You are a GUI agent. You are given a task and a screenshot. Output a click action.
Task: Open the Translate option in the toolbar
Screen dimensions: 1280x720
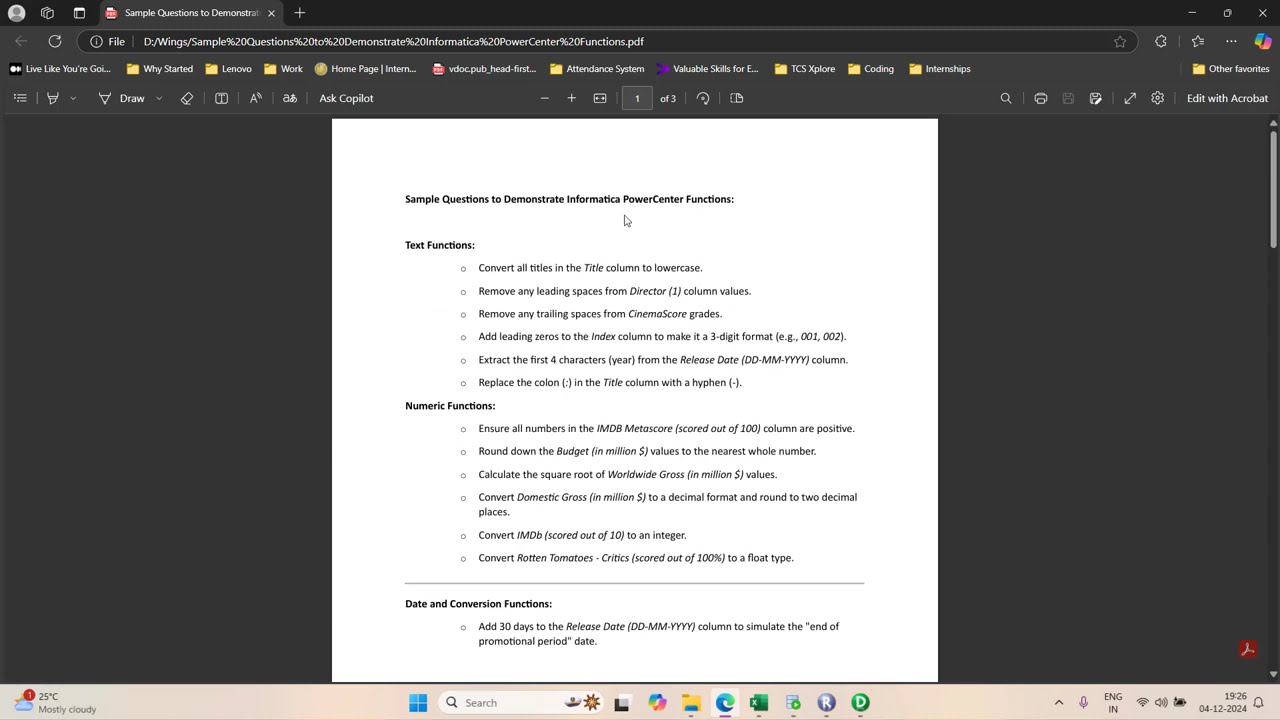290,98
